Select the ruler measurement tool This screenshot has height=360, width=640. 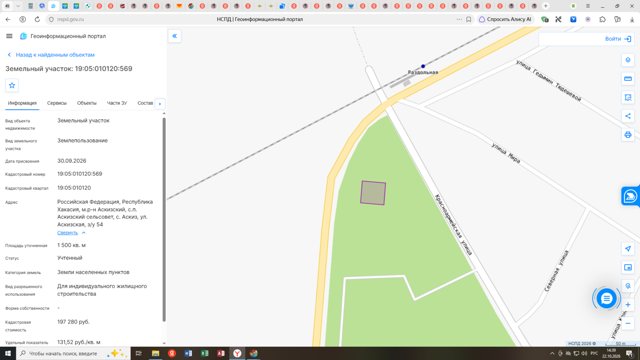pos(628,78)
